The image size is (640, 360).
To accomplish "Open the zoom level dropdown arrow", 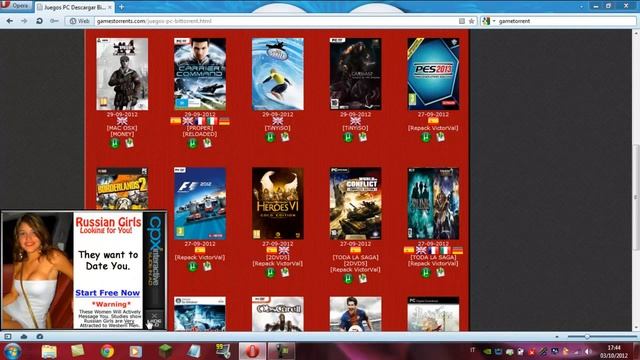I will point(557,337).
